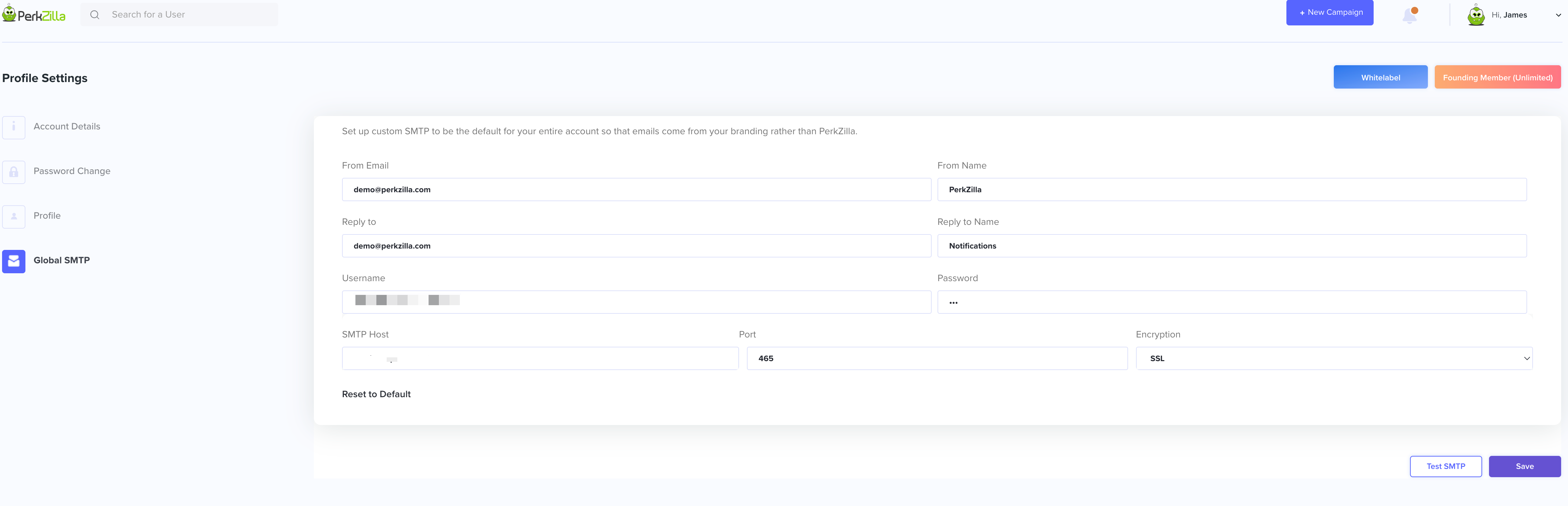Viewport: 1568px width, 506px height.
Task: Click the Reply to email field
Action: (636, 246)
